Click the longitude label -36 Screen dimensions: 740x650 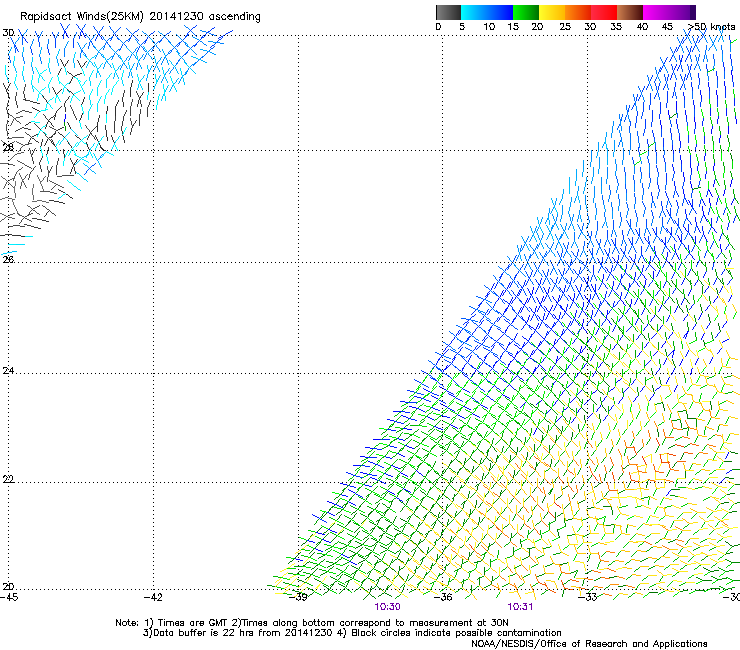click(x=443, y=598)
